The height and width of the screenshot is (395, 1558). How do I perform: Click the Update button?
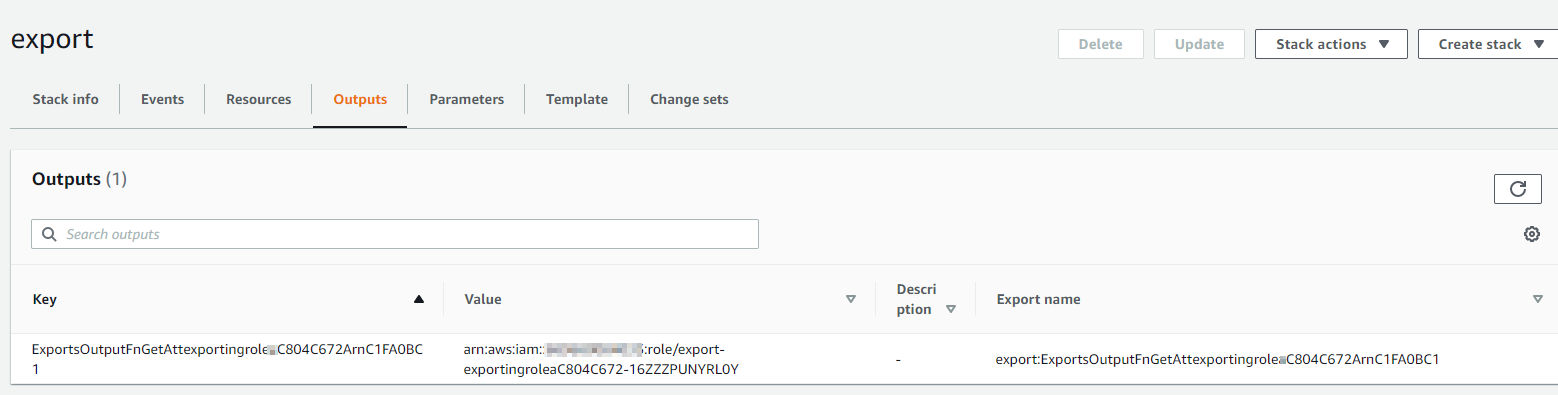click(1199, 44)
